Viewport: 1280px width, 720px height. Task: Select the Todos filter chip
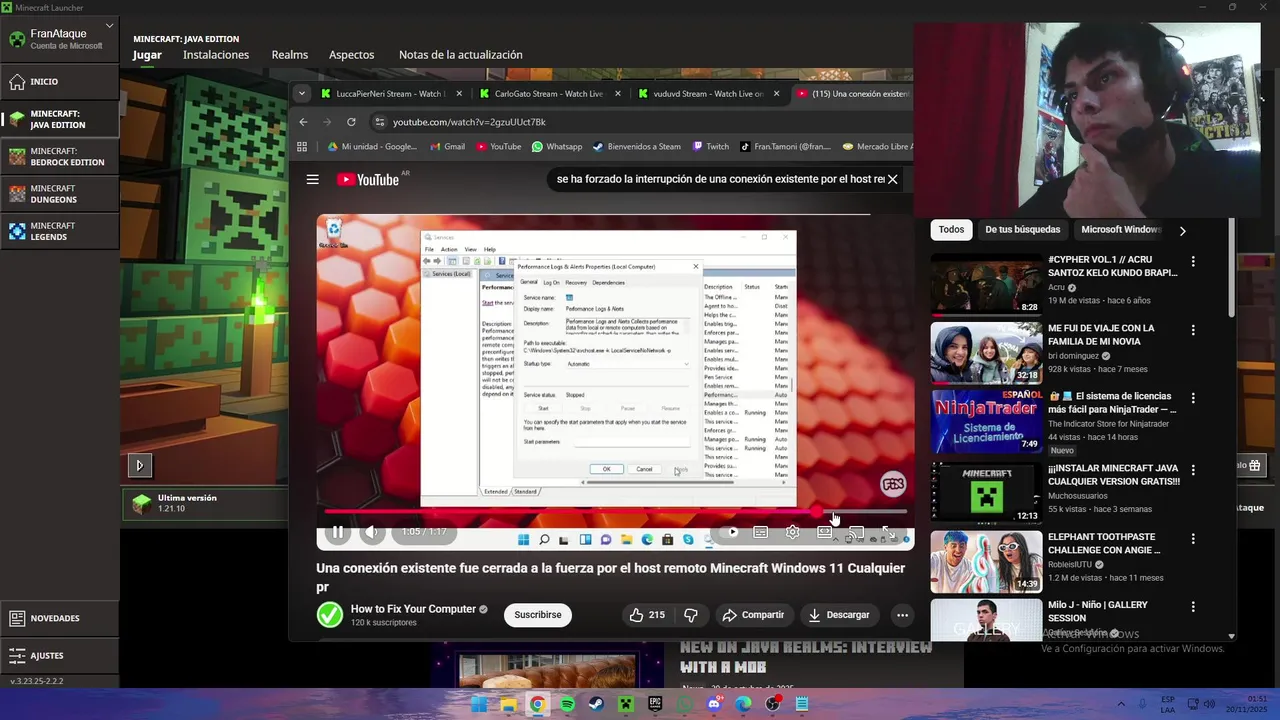951,230
